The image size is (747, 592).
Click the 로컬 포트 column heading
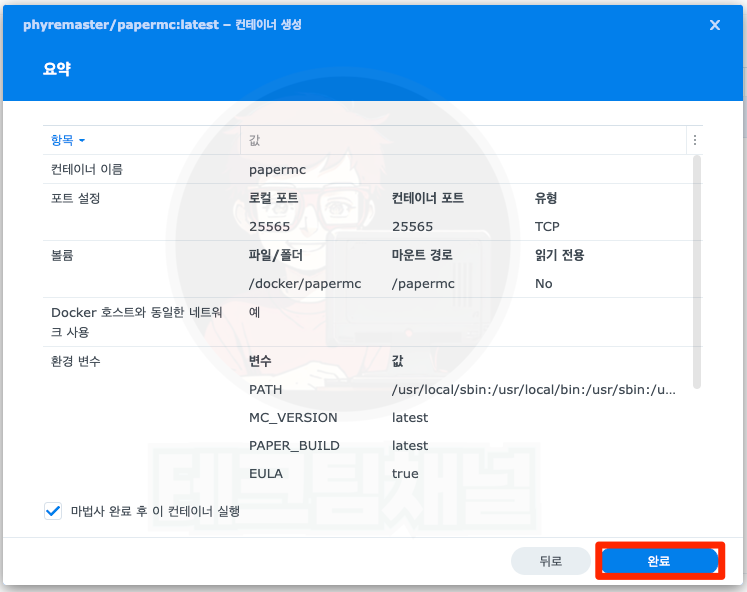(x=273, y=198)
